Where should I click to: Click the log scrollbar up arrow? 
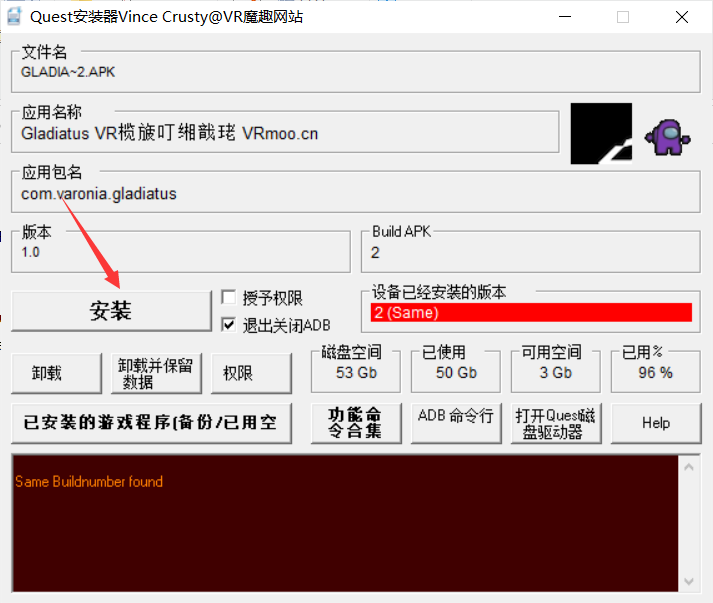click(x=689, y=467)
